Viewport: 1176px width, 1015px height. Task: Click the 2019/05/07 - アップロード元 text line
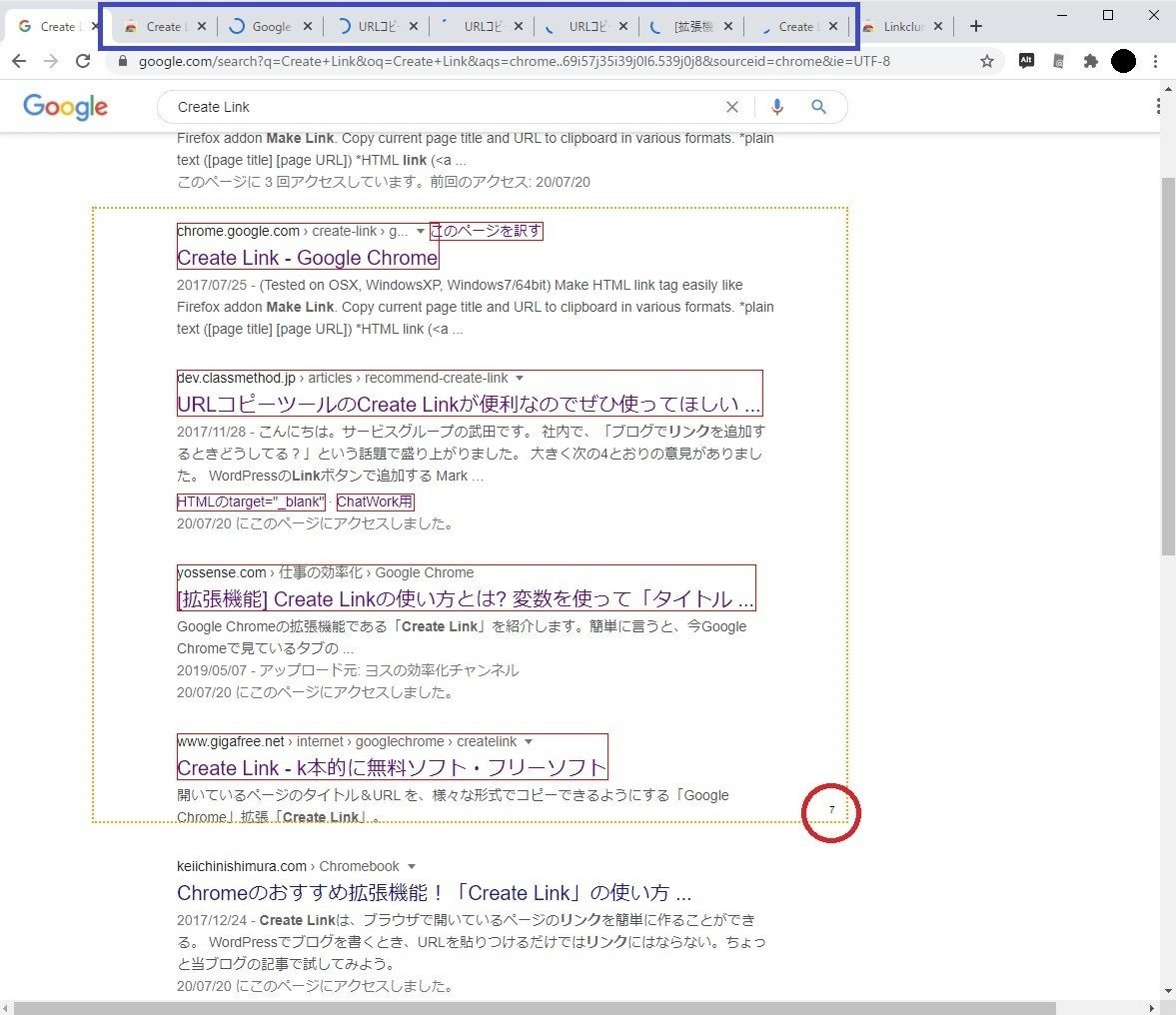tap(348, 670)
